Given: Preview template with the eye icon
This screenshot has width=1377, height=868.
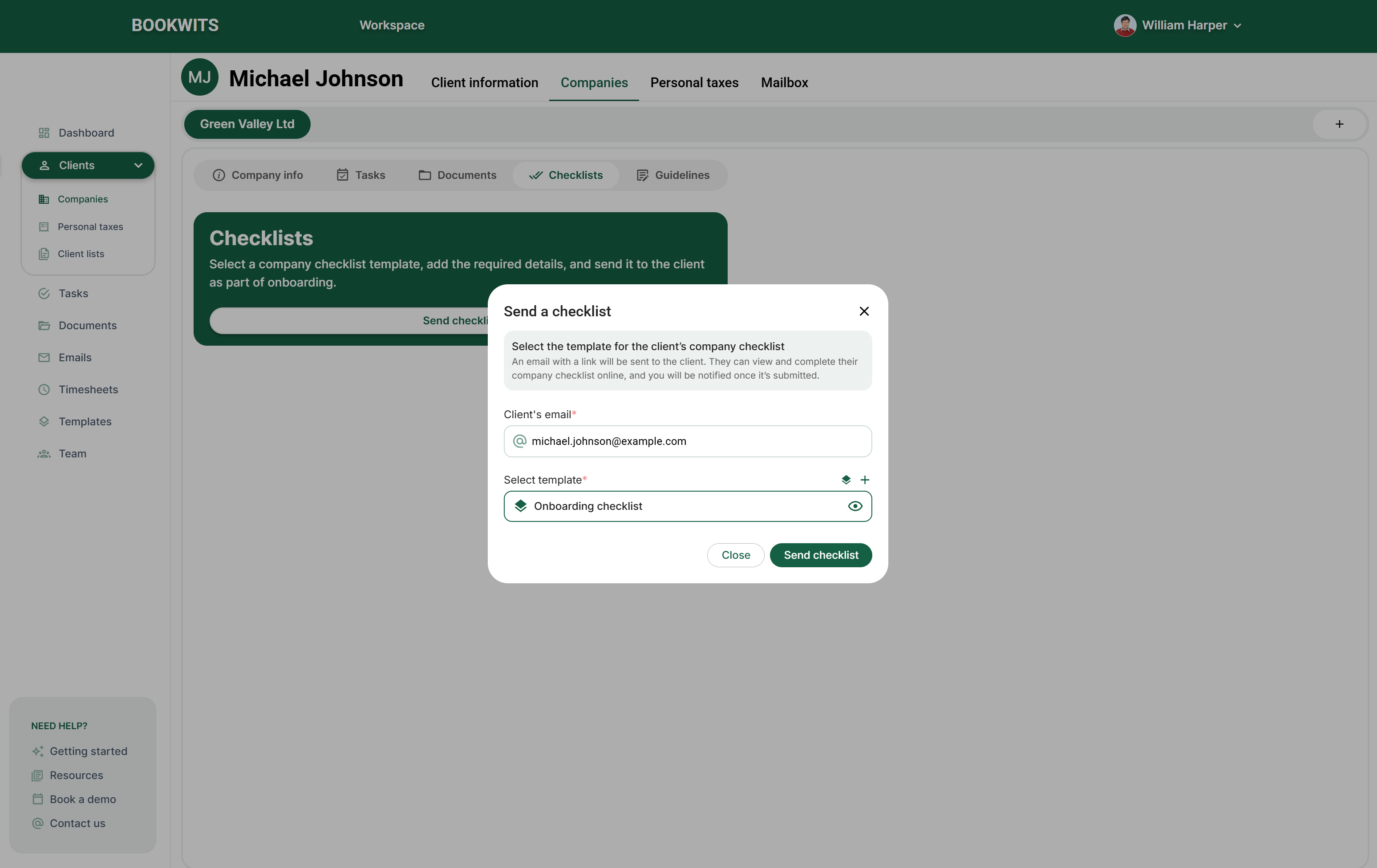Looking at the screenshot, I should click(x=855, y=506).
